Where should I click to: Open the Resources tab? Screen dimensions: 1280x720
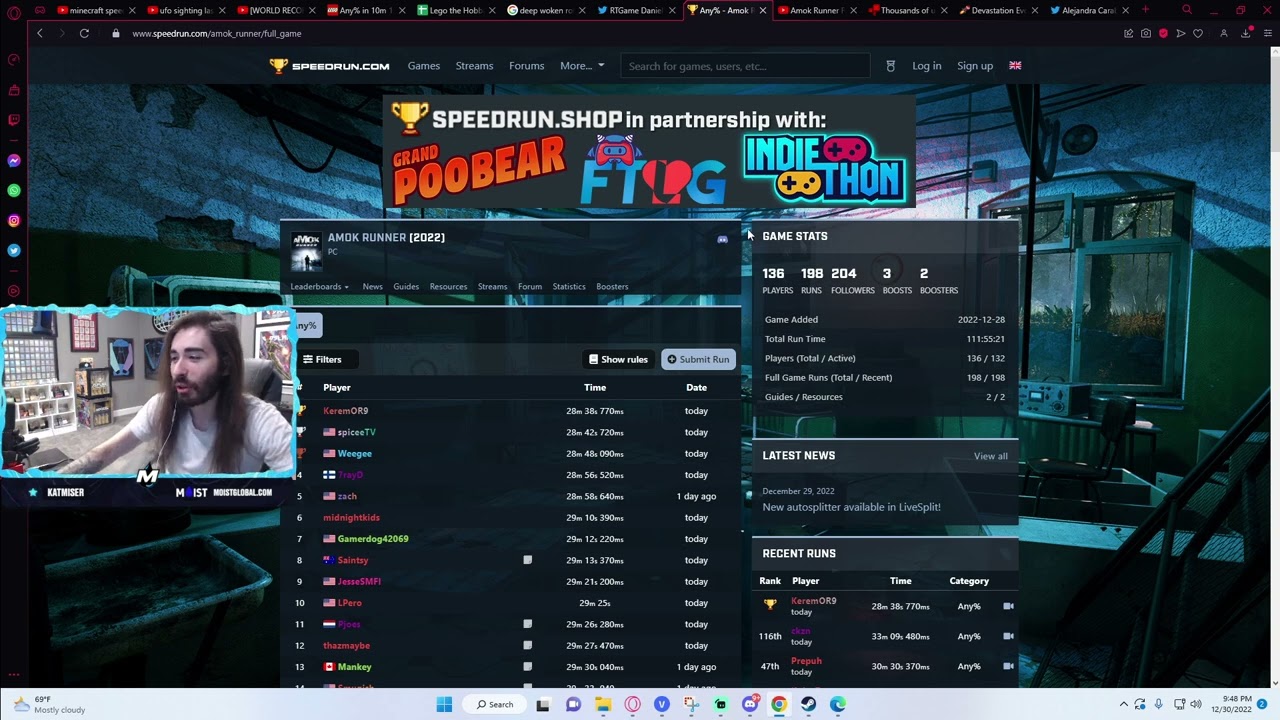(448, 286)
